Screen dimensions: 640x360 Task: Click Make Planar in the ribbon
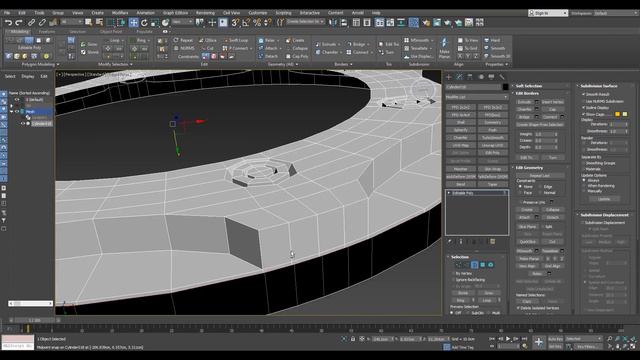444,48
